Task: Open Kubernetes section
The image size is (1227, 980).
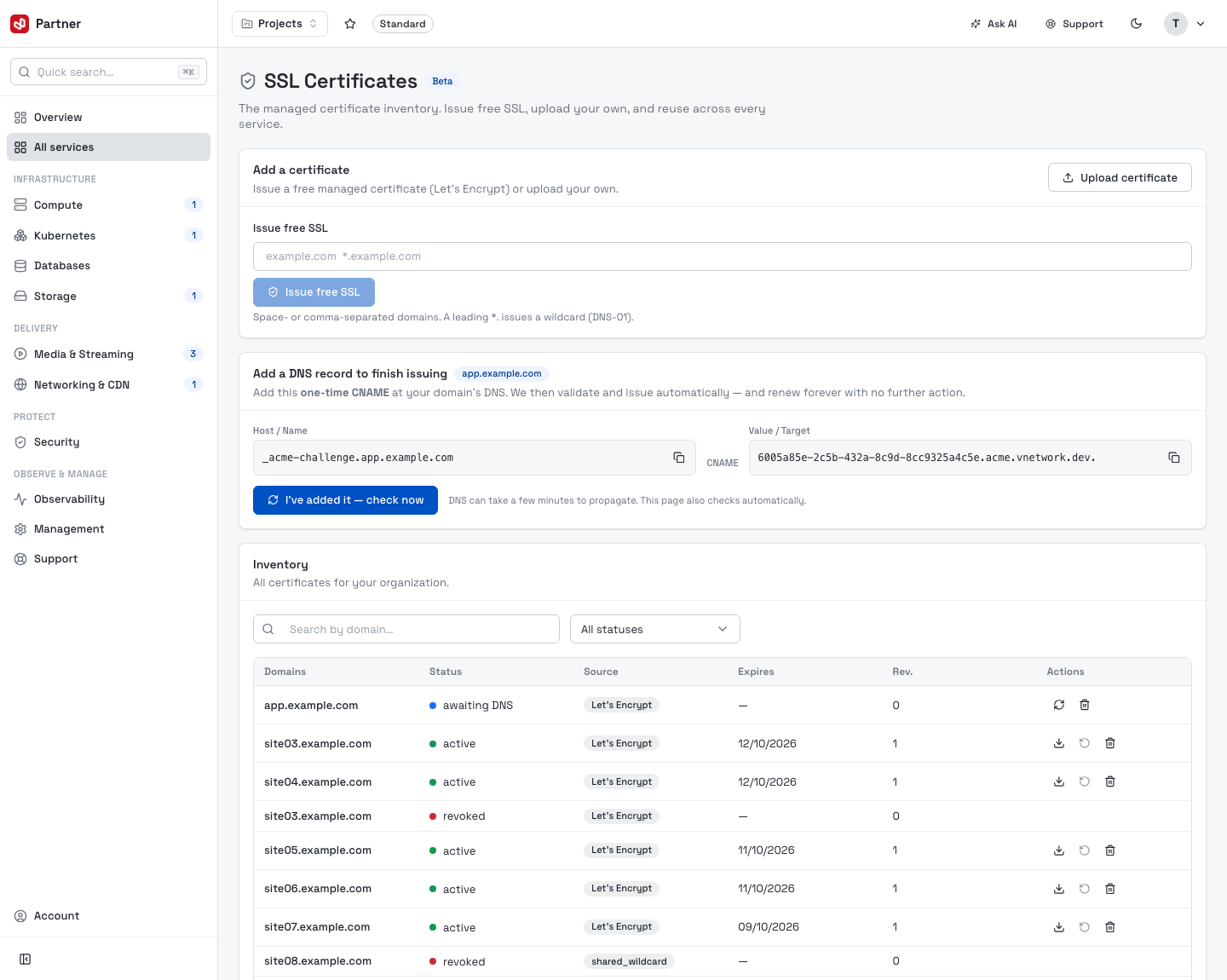Action: point(108,236)
